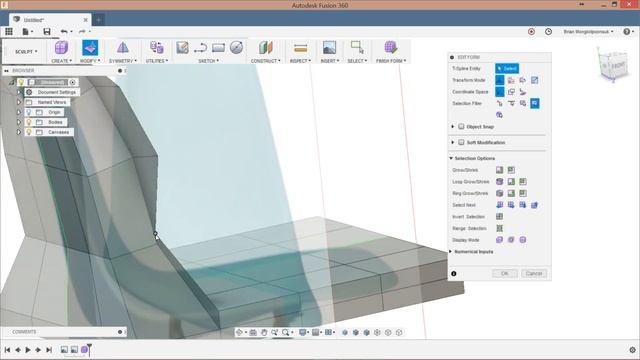Screen dimensions: 640x360
Task: Click the Insert image icon
Action: [329, 48]
